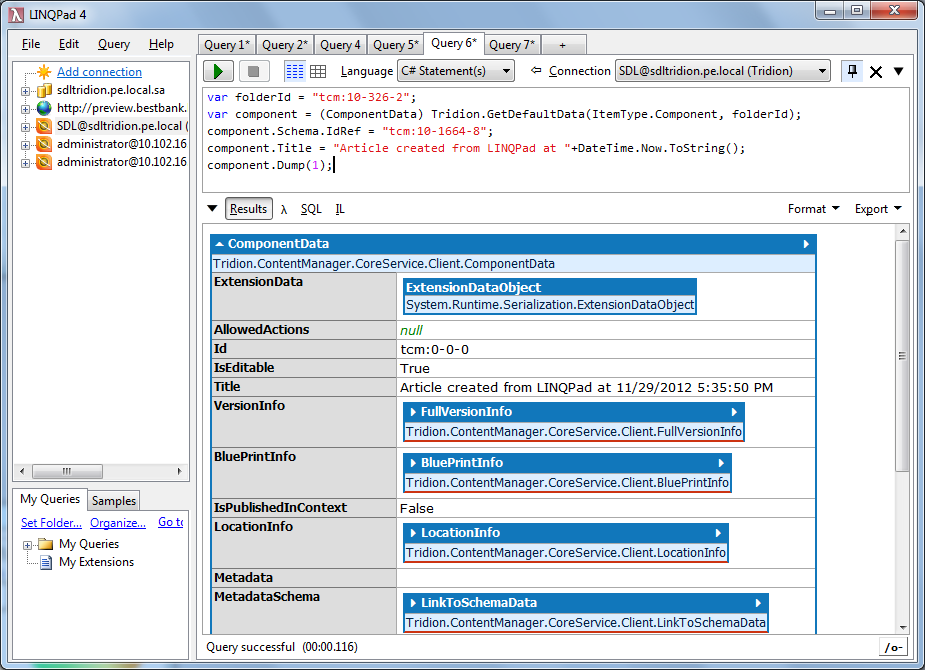
Task: Click the Add connection link
Action: click(99, 72)
